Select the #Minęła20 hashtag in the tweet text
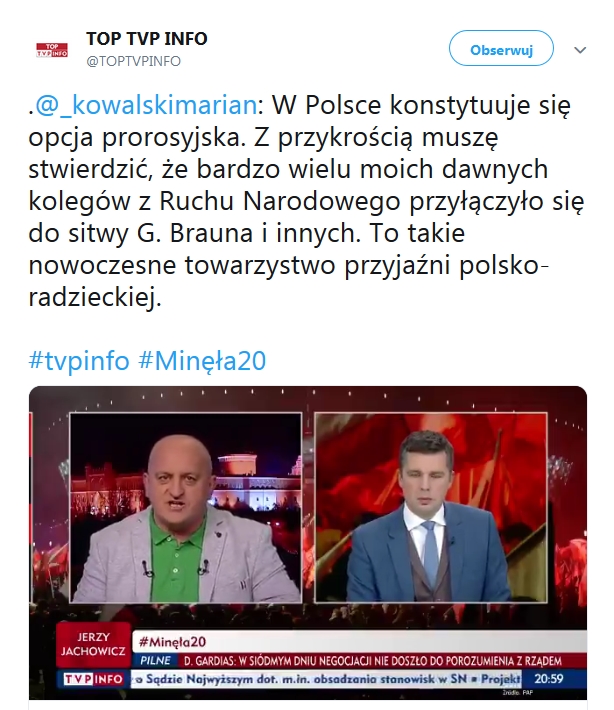Viewport: 614px width, 710px height. tap(202, 361)
